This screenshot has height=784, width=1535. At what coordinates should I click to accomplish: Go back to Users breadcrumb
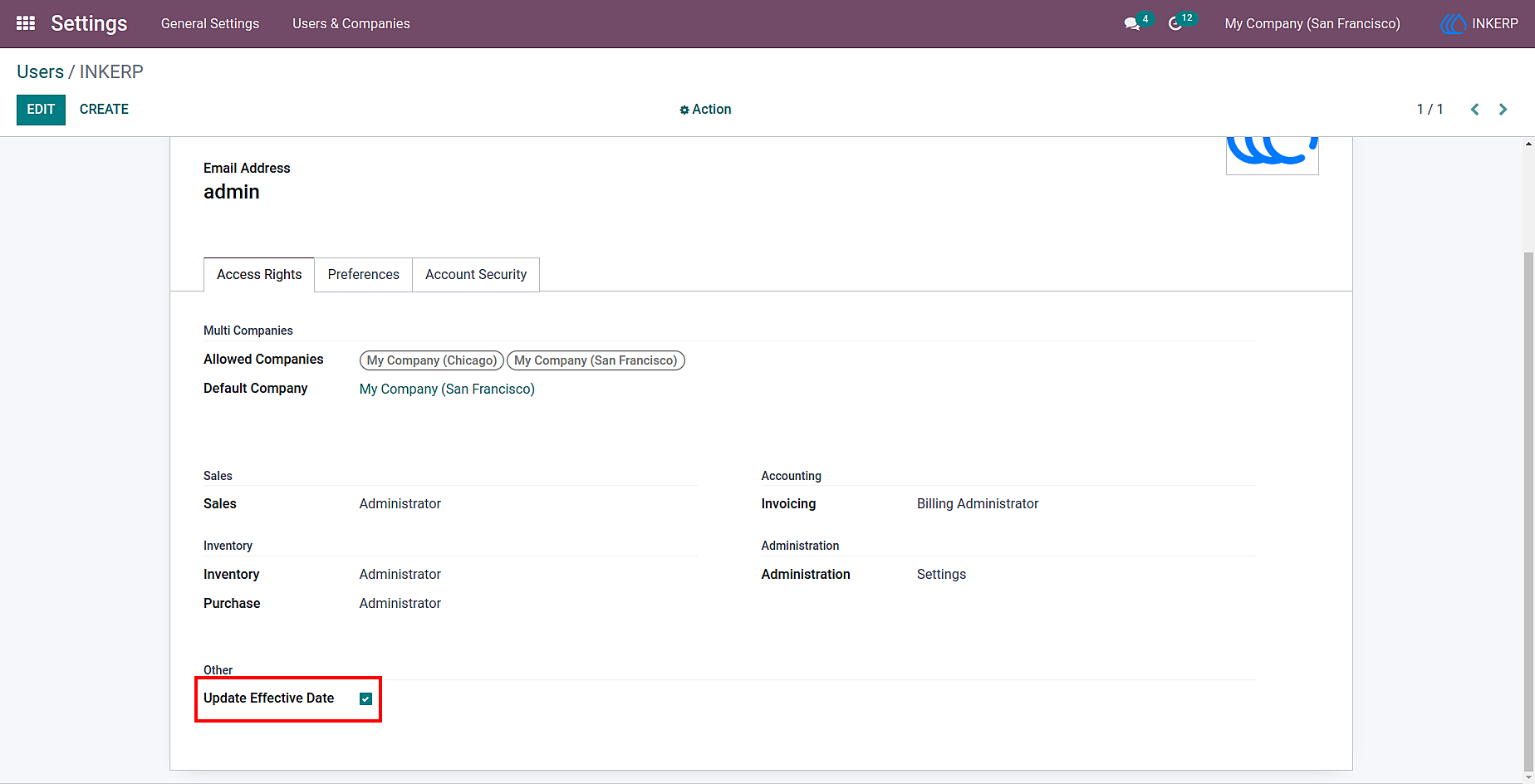(x=40, y=71)
